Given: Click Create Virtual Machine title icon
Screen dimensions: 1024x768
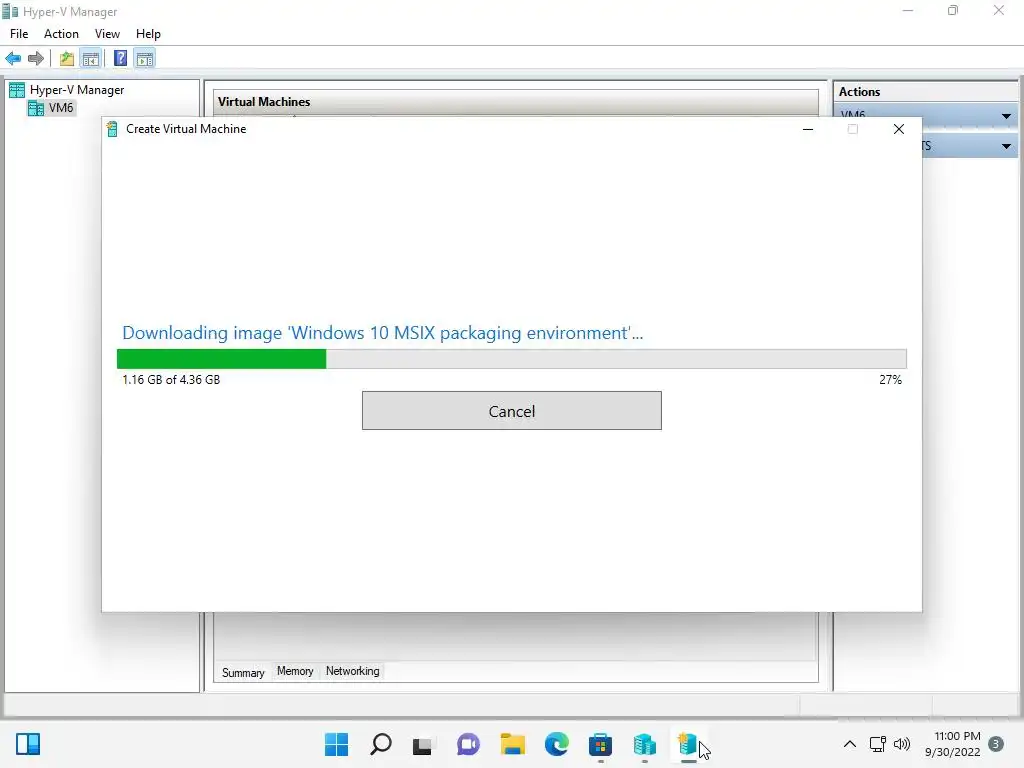Looking at the screenshot, I should pyautogui.click(x=112, y=129).
